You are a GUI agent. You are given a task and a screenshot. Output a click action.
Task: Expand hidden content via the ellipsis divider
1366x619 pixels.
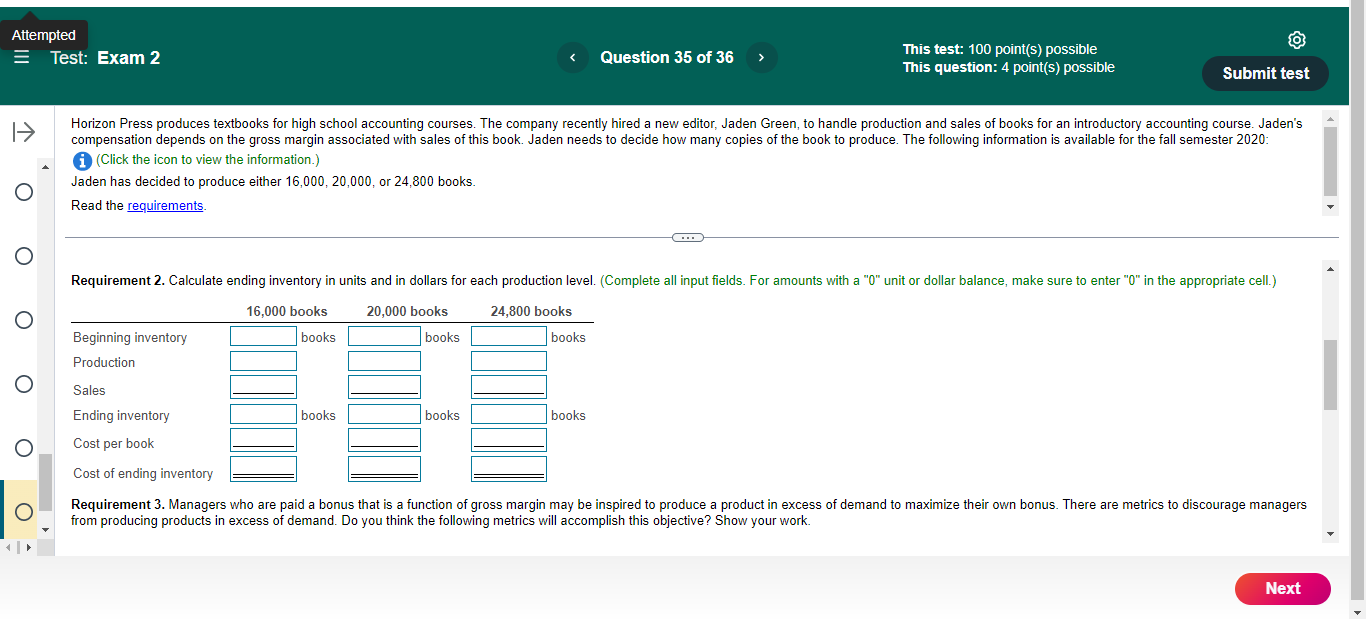coord(687,237)
